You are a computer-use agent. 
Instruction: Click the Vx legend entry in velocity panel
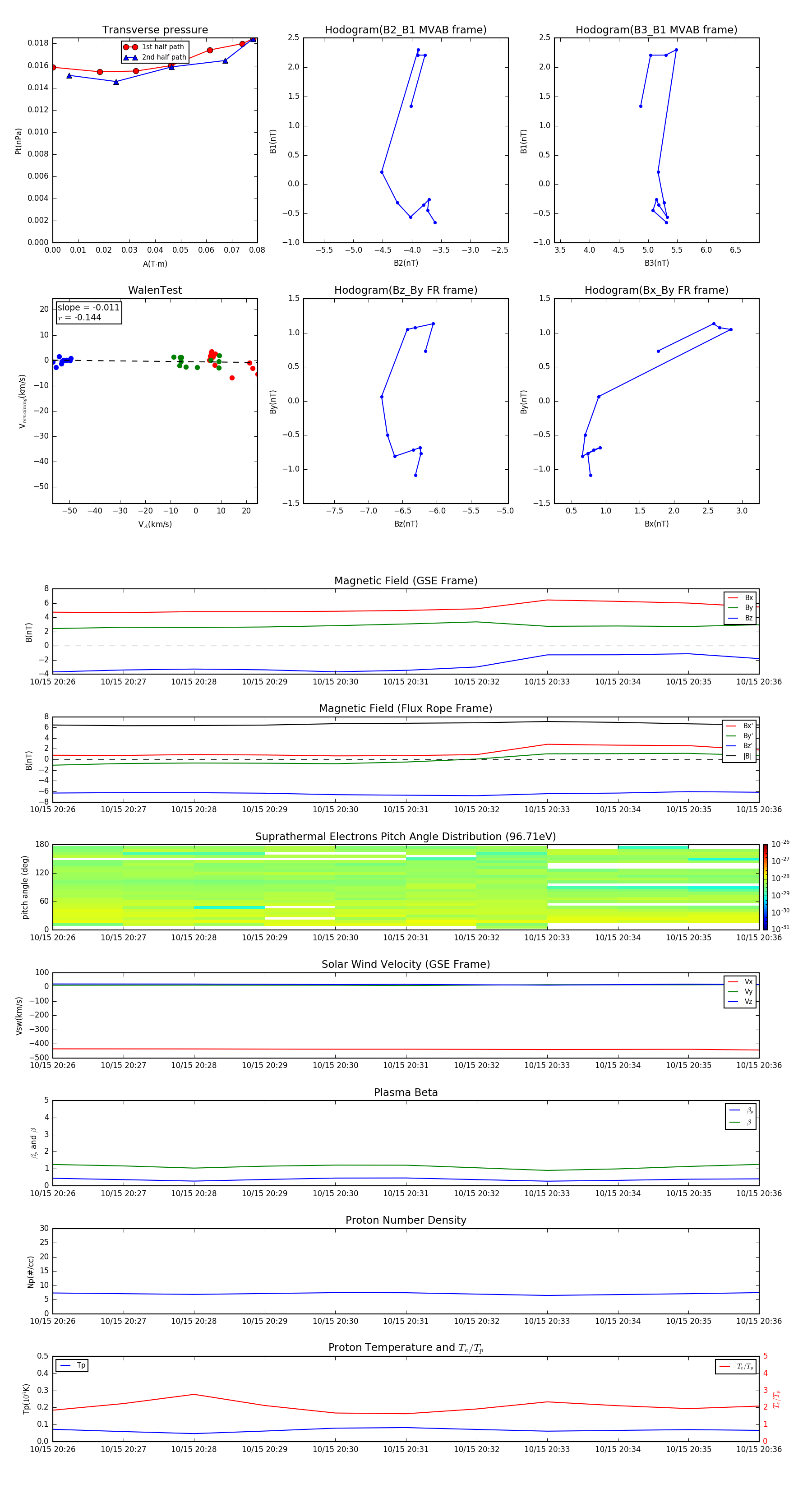[x=740, y=981]
